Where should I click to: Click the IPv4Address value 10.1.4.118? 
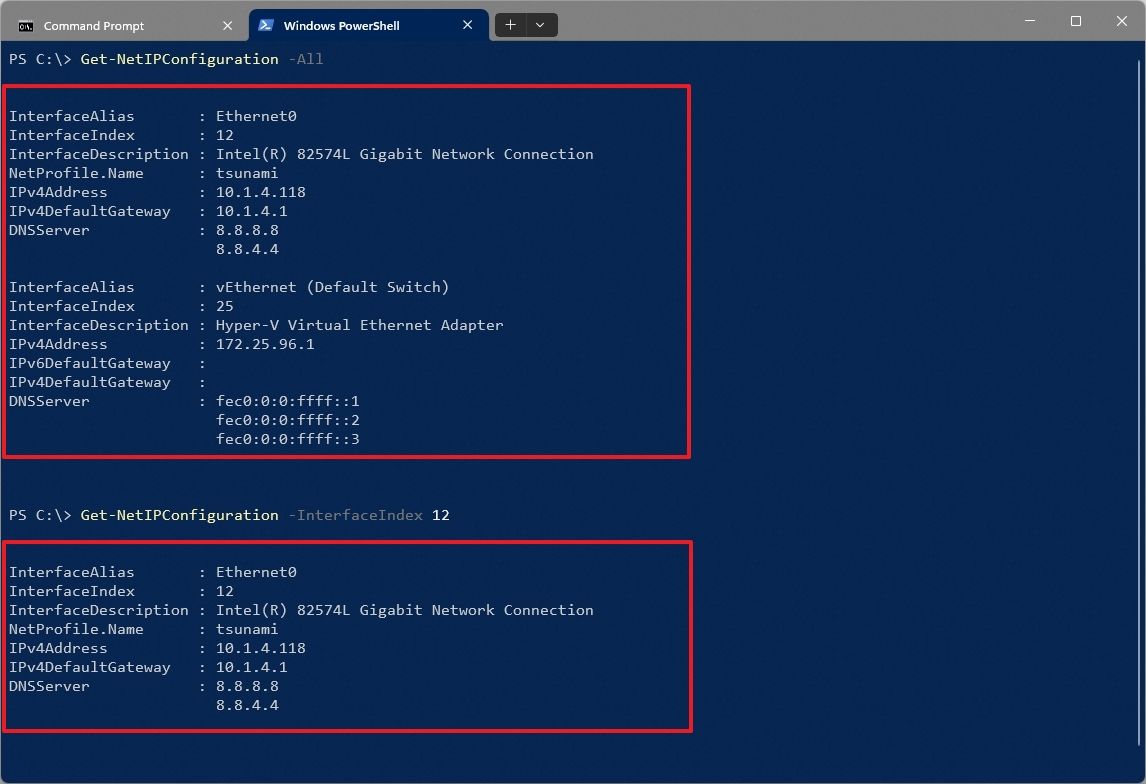(x=256, y=192)
